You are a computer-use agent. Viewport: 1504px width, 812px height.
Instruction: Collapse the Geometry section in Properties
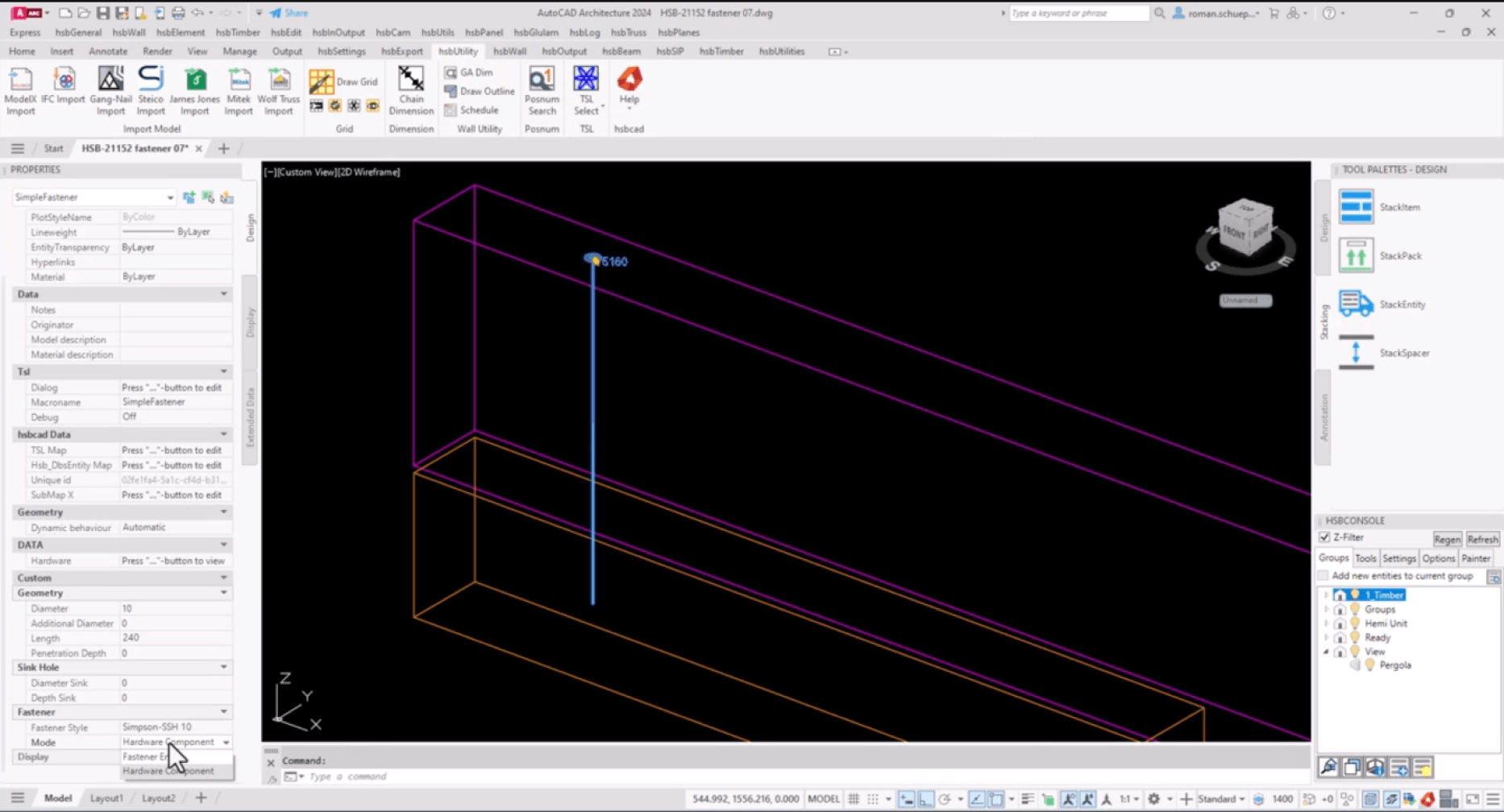(223, 512)
